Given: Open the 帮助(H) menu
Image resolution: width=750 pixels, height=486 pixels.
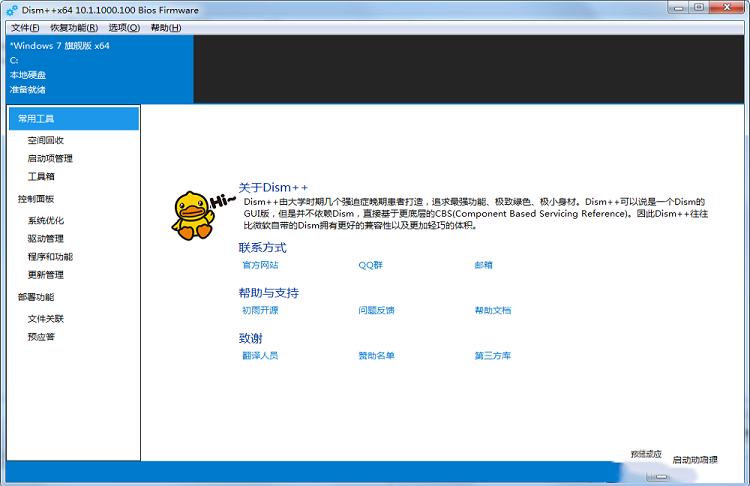Looking at the screenshot, I should [166, 28].
